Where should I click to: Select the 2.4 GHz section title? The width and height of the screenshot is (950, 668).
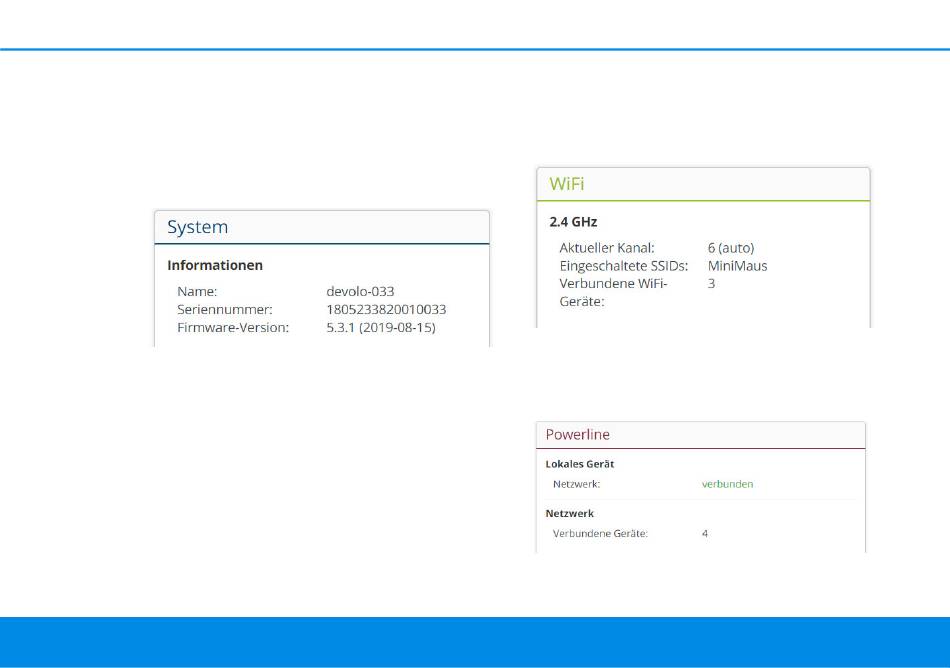tap(573, 222)
